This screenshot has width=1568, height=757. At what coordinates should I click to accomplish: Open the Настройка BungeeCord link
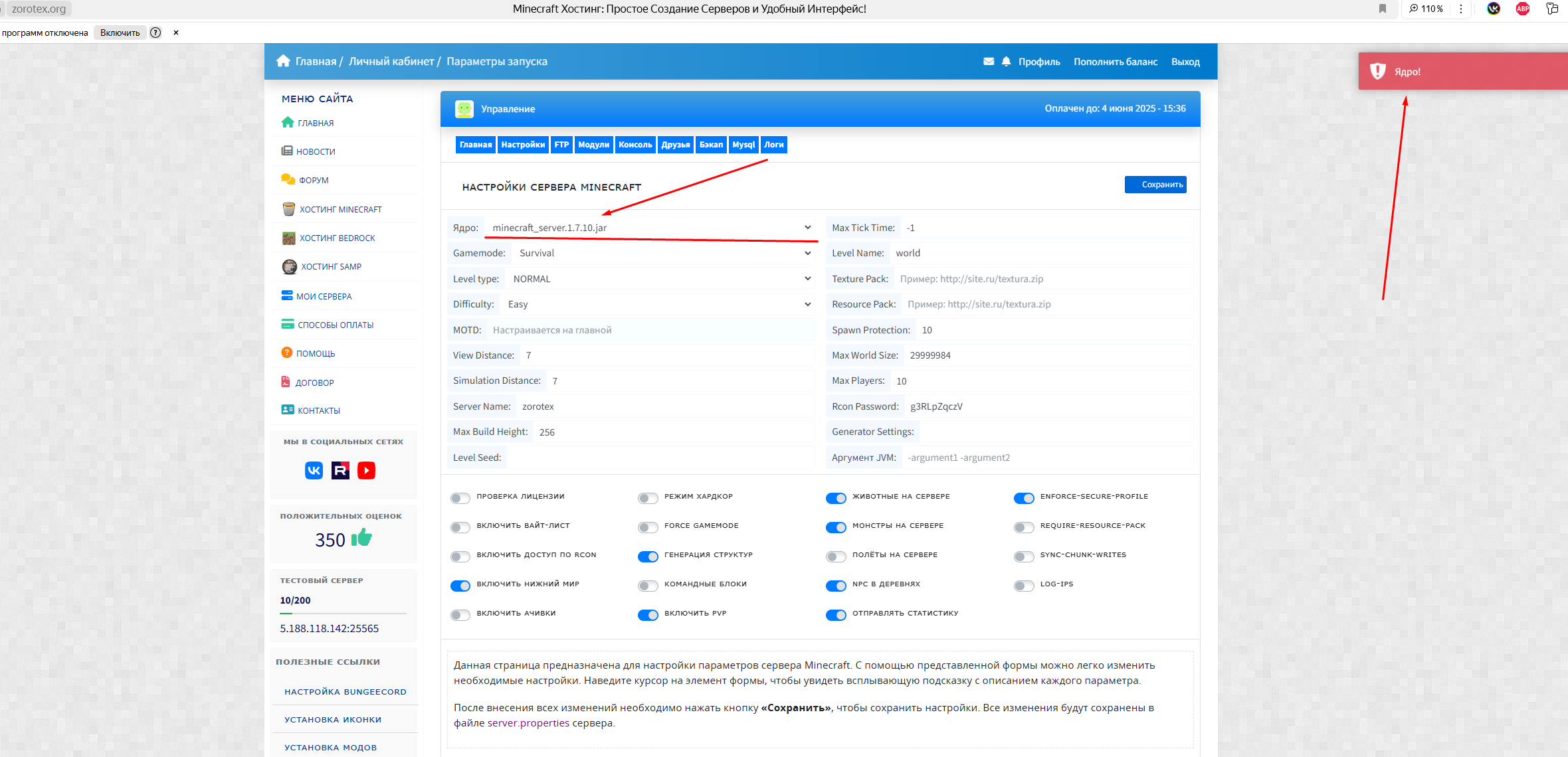point(345,691)
